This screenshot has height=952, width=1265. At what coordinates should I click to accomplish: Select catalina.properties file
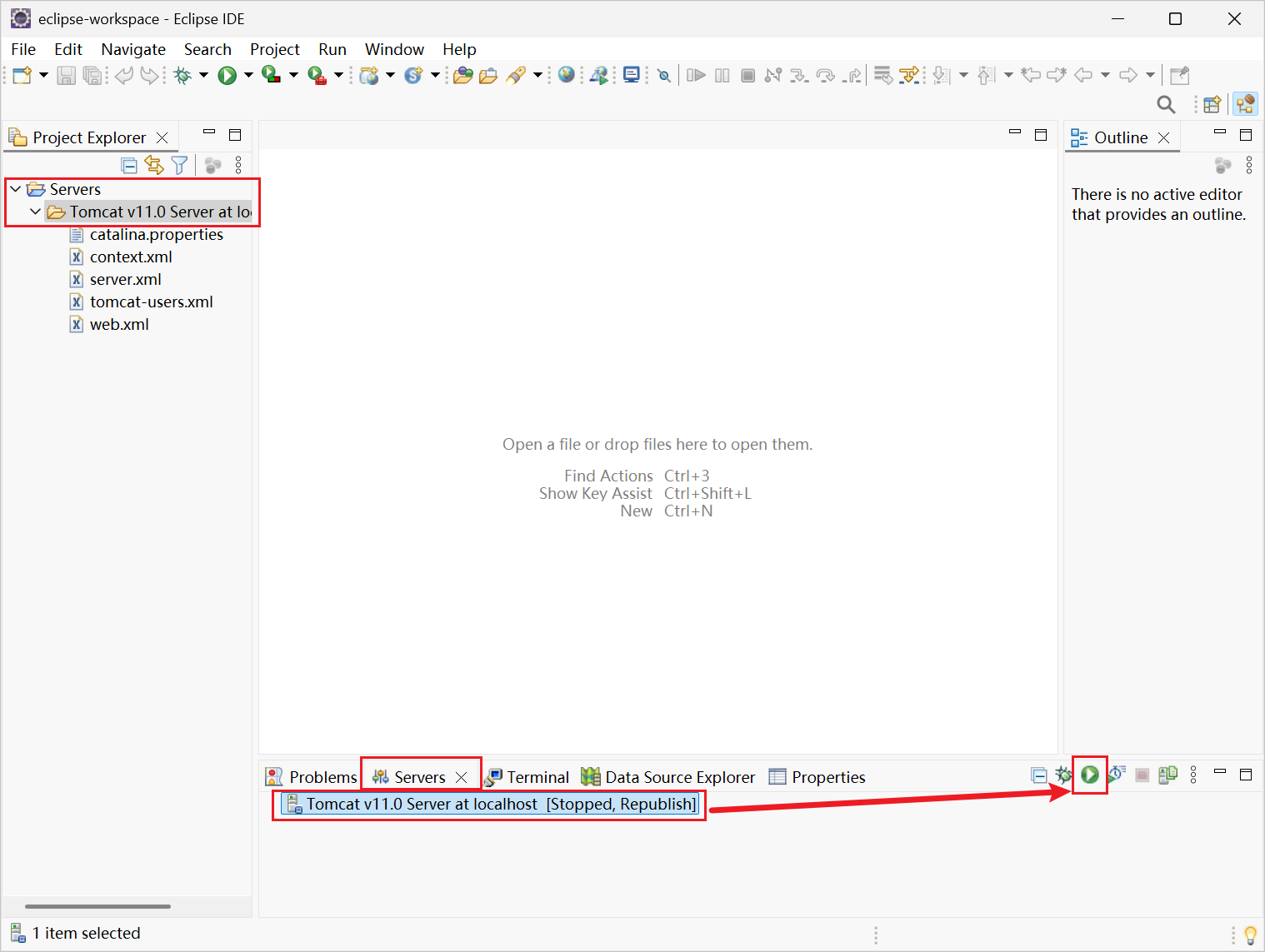[x=157, y=234]
